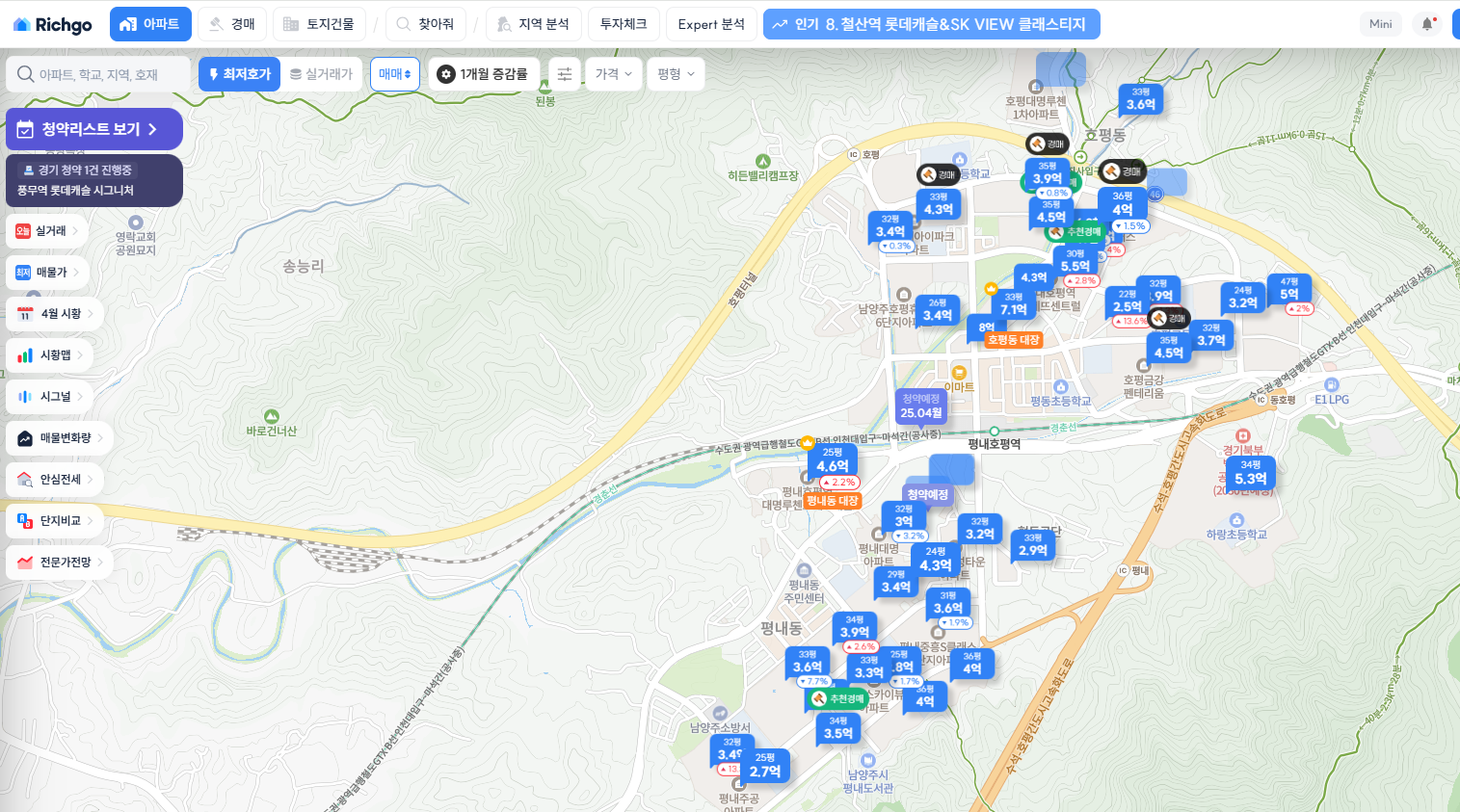Open the 경매 tab
This screenshot has height=812, width=1460.
point(232,24)
